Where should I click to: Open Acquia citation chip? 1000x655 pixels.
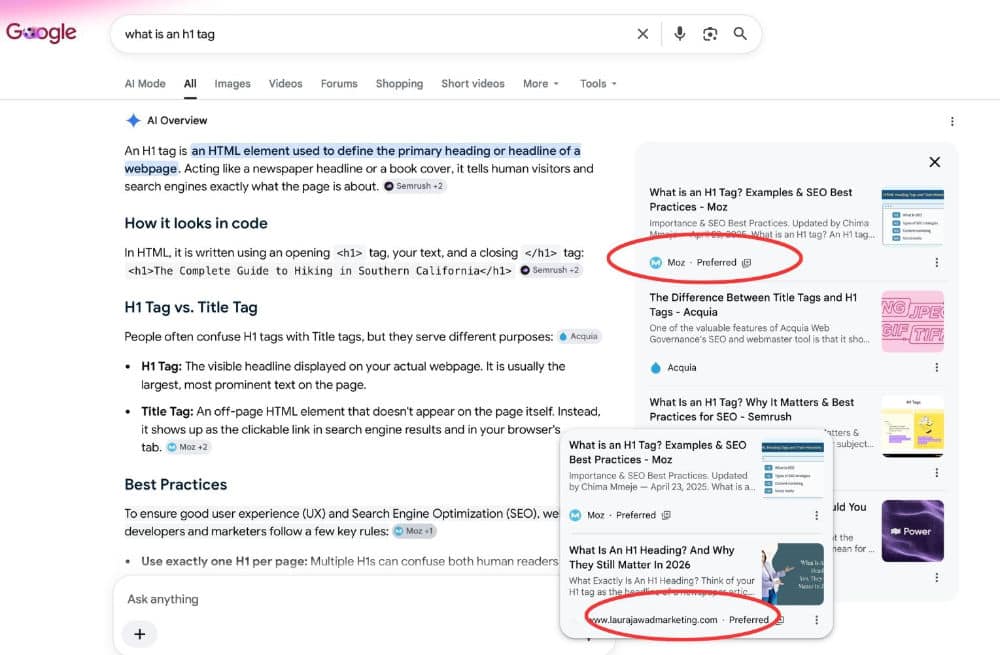(x=579, y=337)
